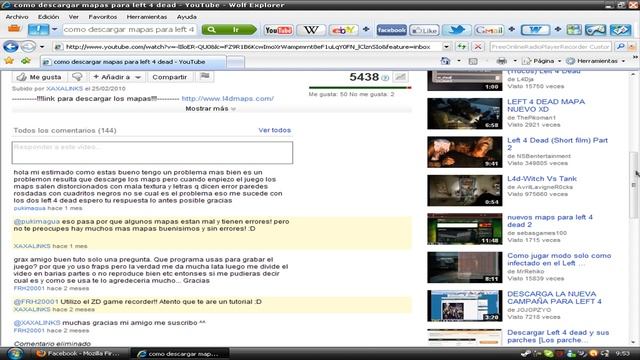This screenshot has height=360, width=640.
Task: Click the flag report icon
Action: [204, 76]
